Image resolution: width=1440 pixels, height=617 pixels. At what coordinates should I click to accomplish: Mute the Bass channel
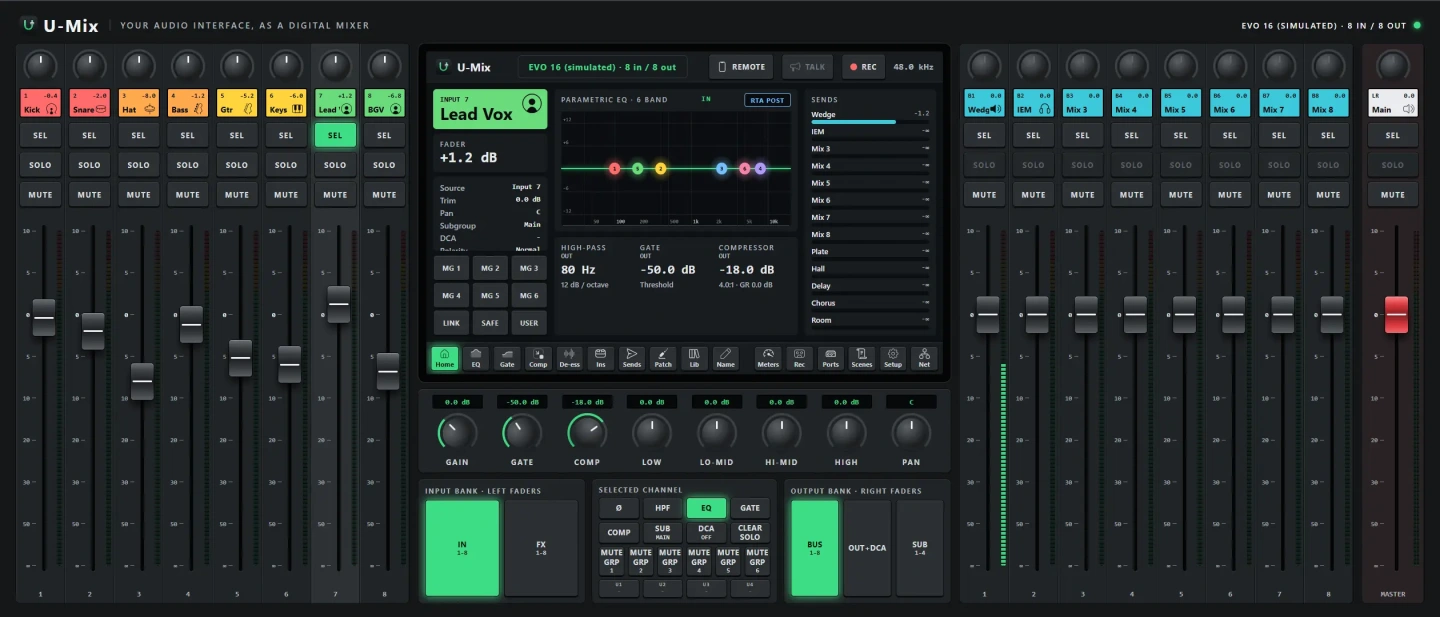coord(187,195)
